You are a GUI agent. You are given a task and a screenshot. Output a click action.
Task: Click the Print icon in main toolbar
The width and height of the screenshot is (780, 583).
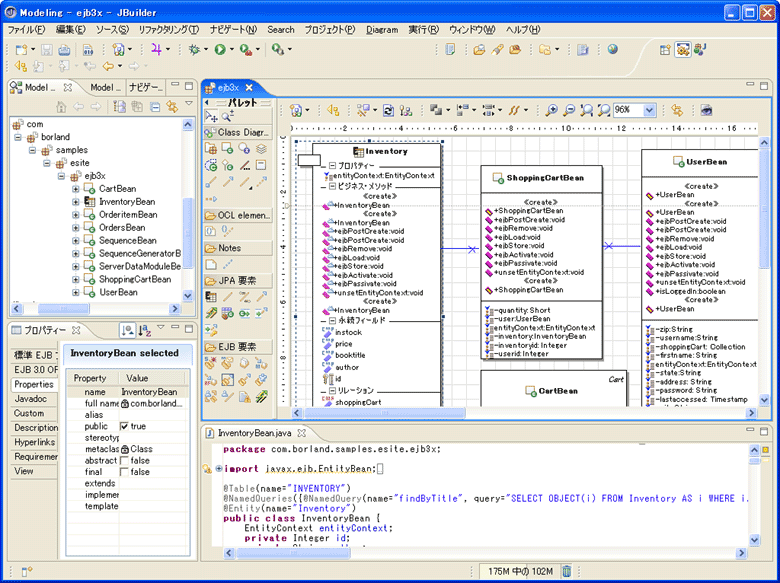click(64, 50)
